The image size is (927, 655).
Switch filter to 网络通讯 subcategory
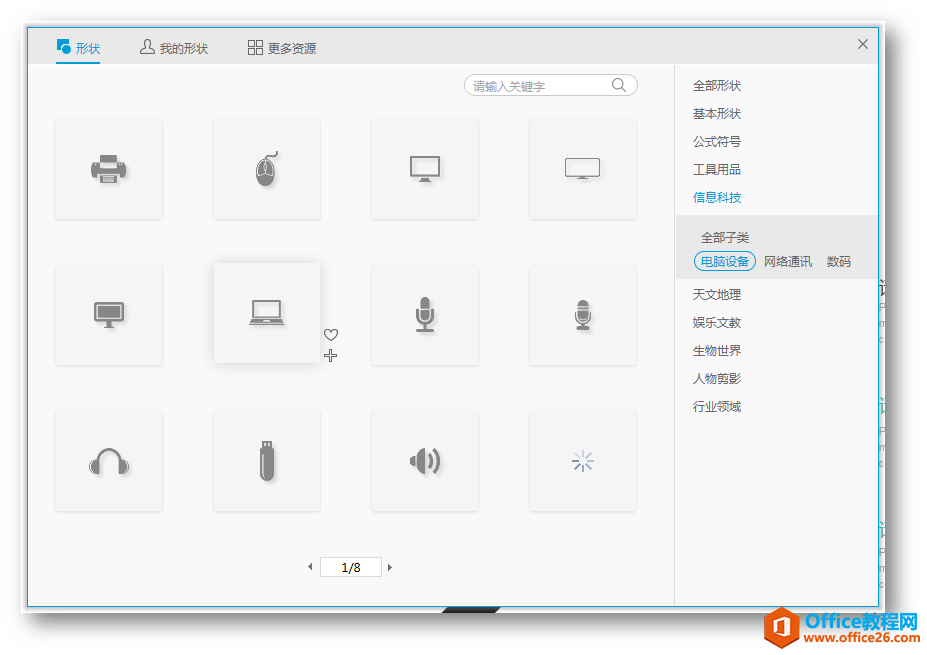788,261
